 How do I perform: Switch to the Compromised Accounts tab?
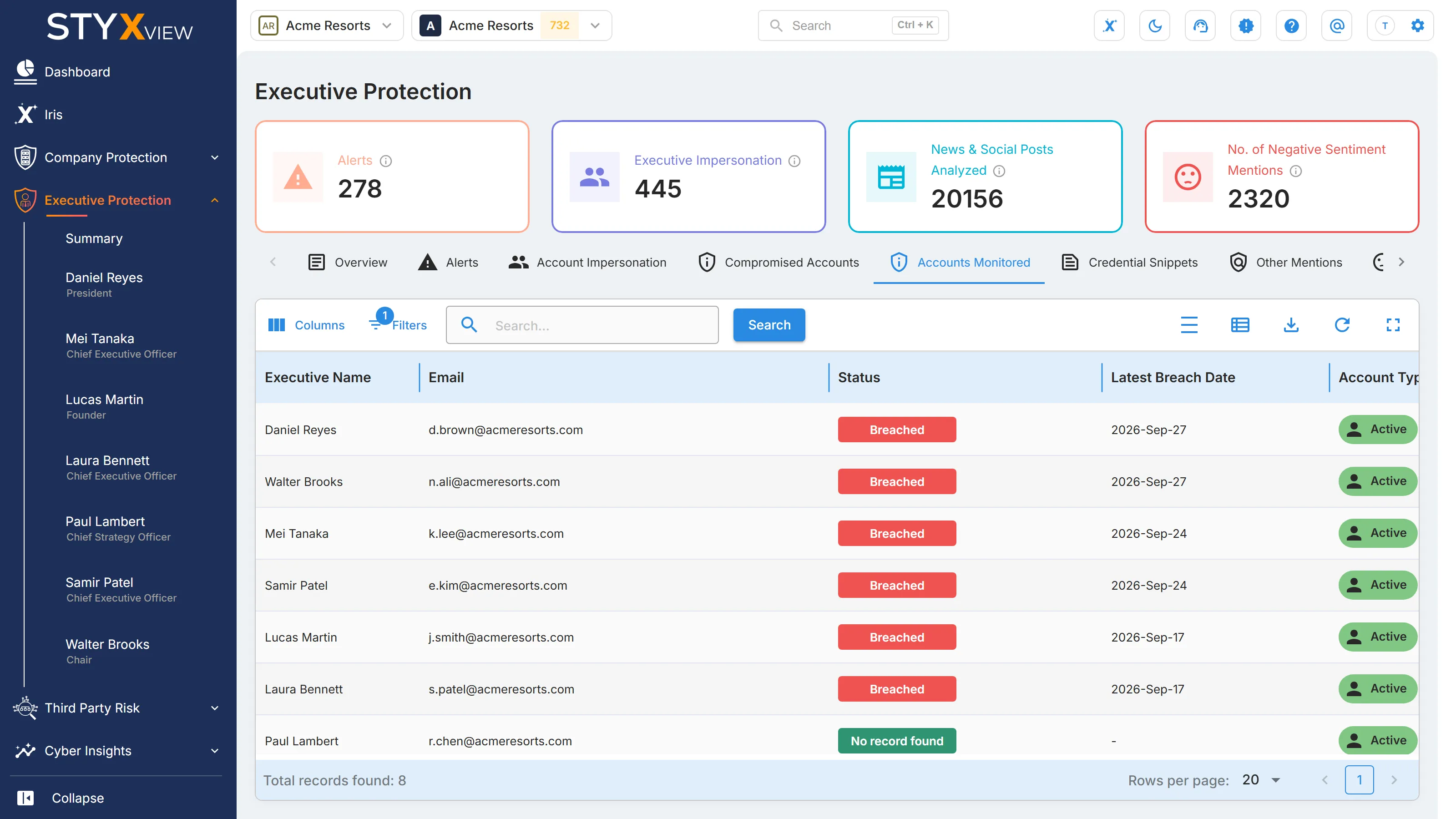[779, 262]
